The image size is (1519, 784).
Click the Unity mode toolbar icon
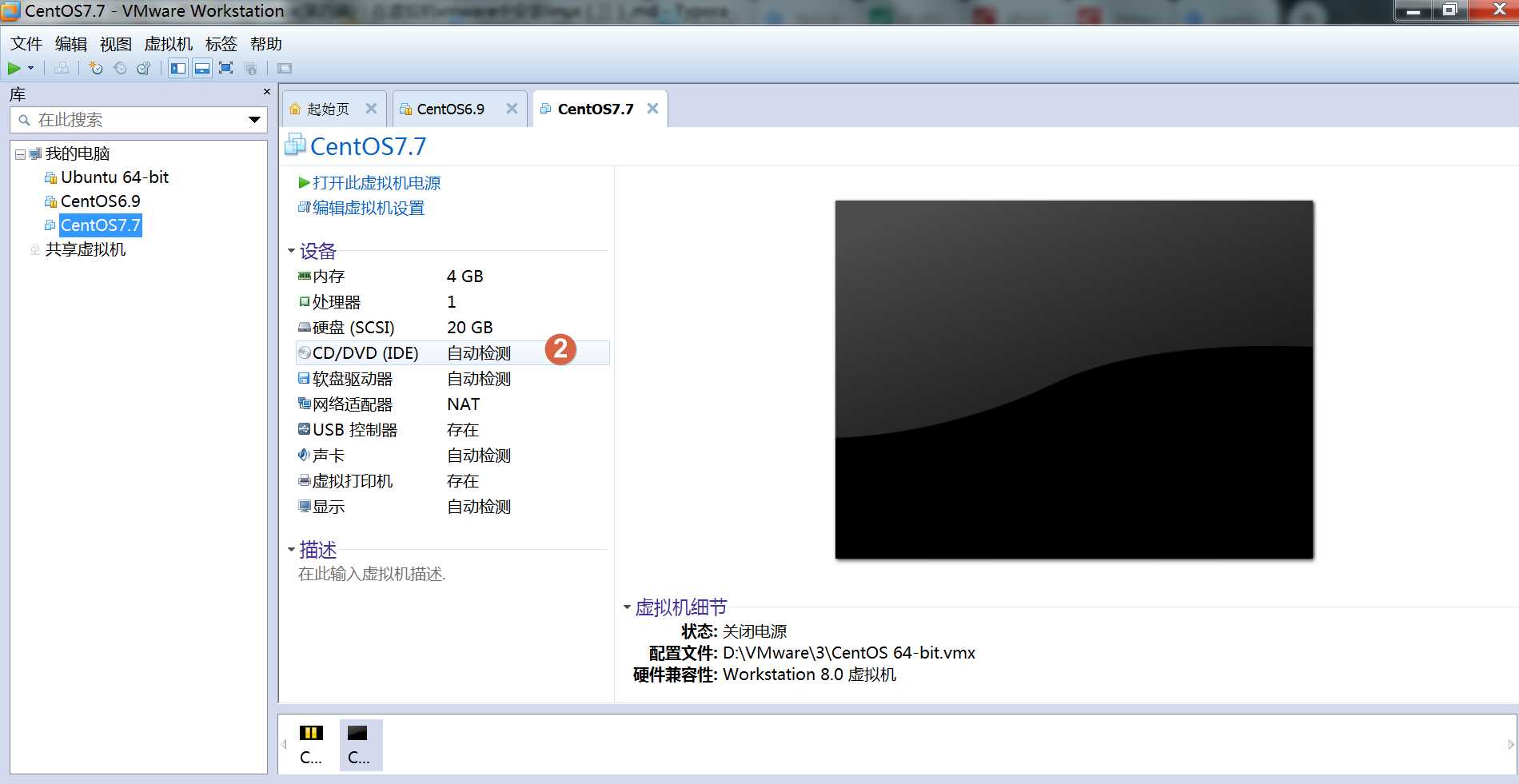tap(251, 69)
